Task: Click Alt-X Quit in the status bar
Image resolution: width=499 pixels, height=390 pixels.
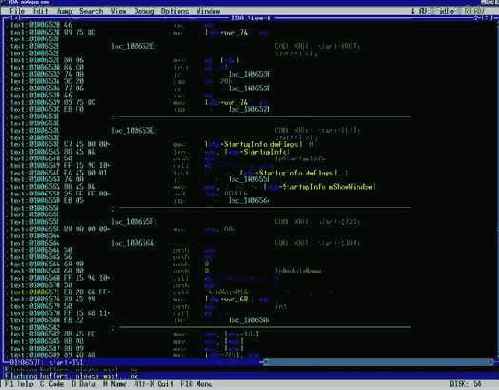Action: pyautogui.click(x=154, y=384)
